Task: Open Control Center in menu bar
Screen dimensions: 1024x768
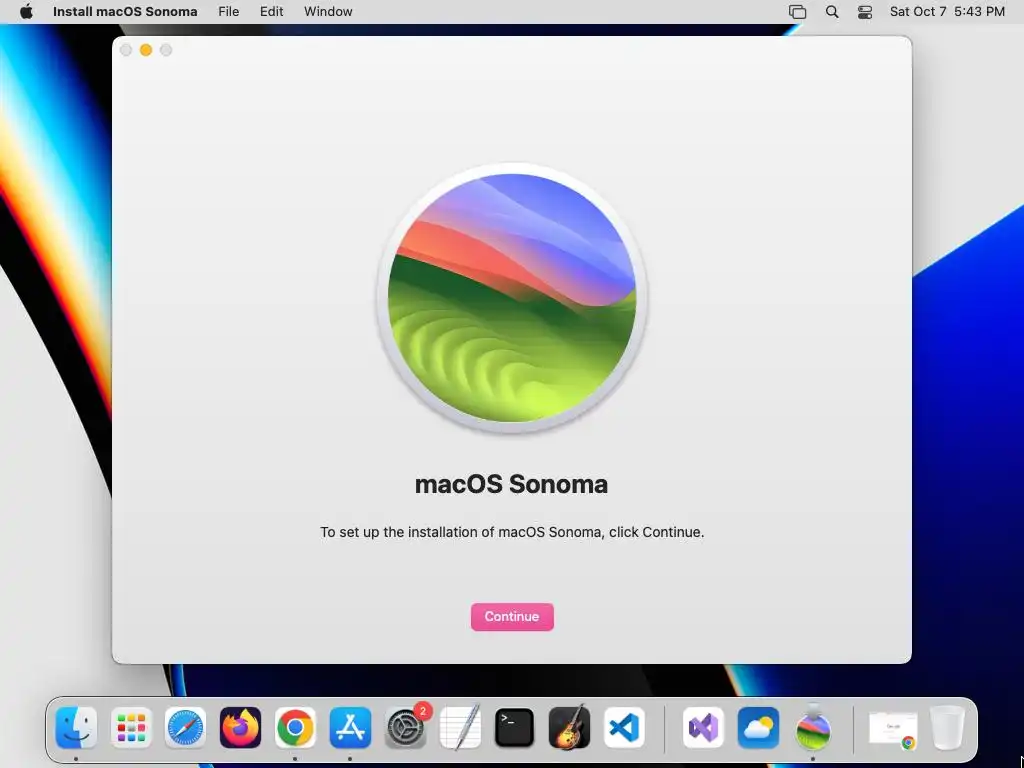Action: coord(865,12)
